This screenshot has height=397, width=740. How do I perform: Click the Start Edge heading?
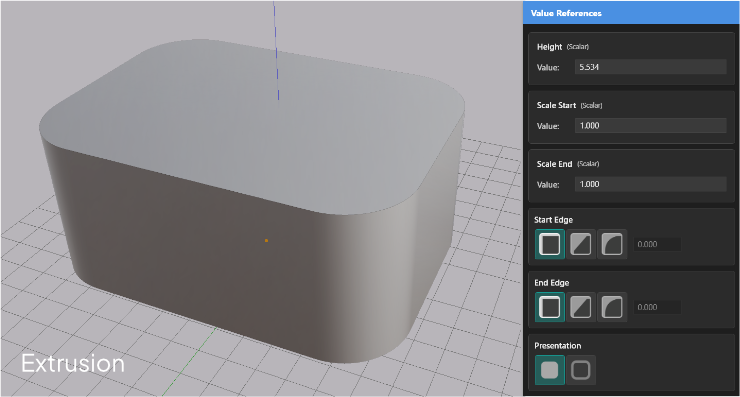click(x=553, y=220)
